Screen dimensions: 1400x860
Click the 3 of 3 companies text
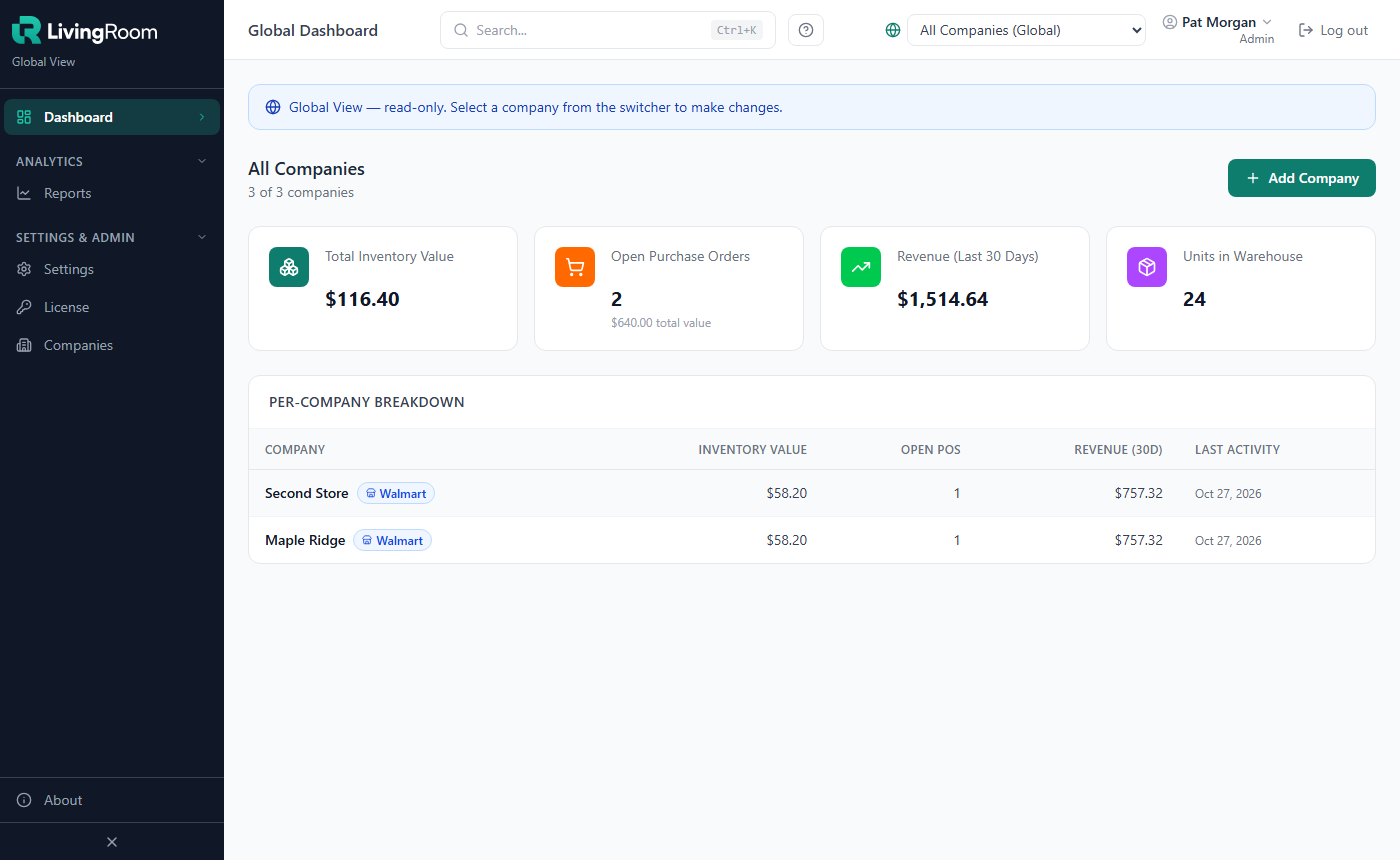(x=301, y=192)
